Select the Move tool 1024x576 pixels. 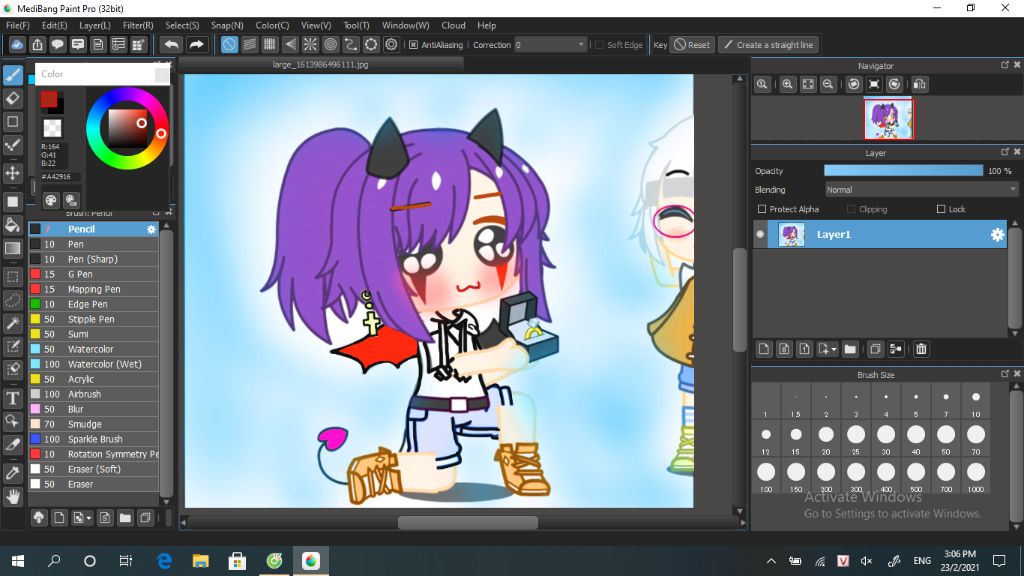point(12,174)
